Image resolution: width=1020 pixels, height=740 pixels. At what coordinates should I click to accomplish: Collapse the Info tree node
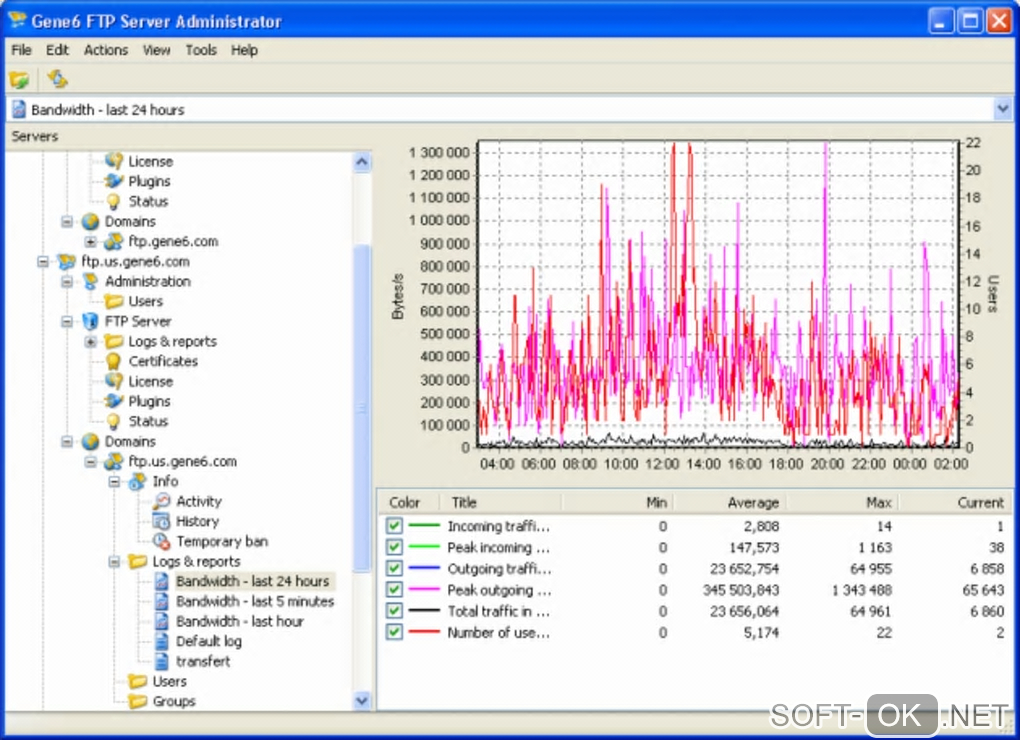(114, 482)
